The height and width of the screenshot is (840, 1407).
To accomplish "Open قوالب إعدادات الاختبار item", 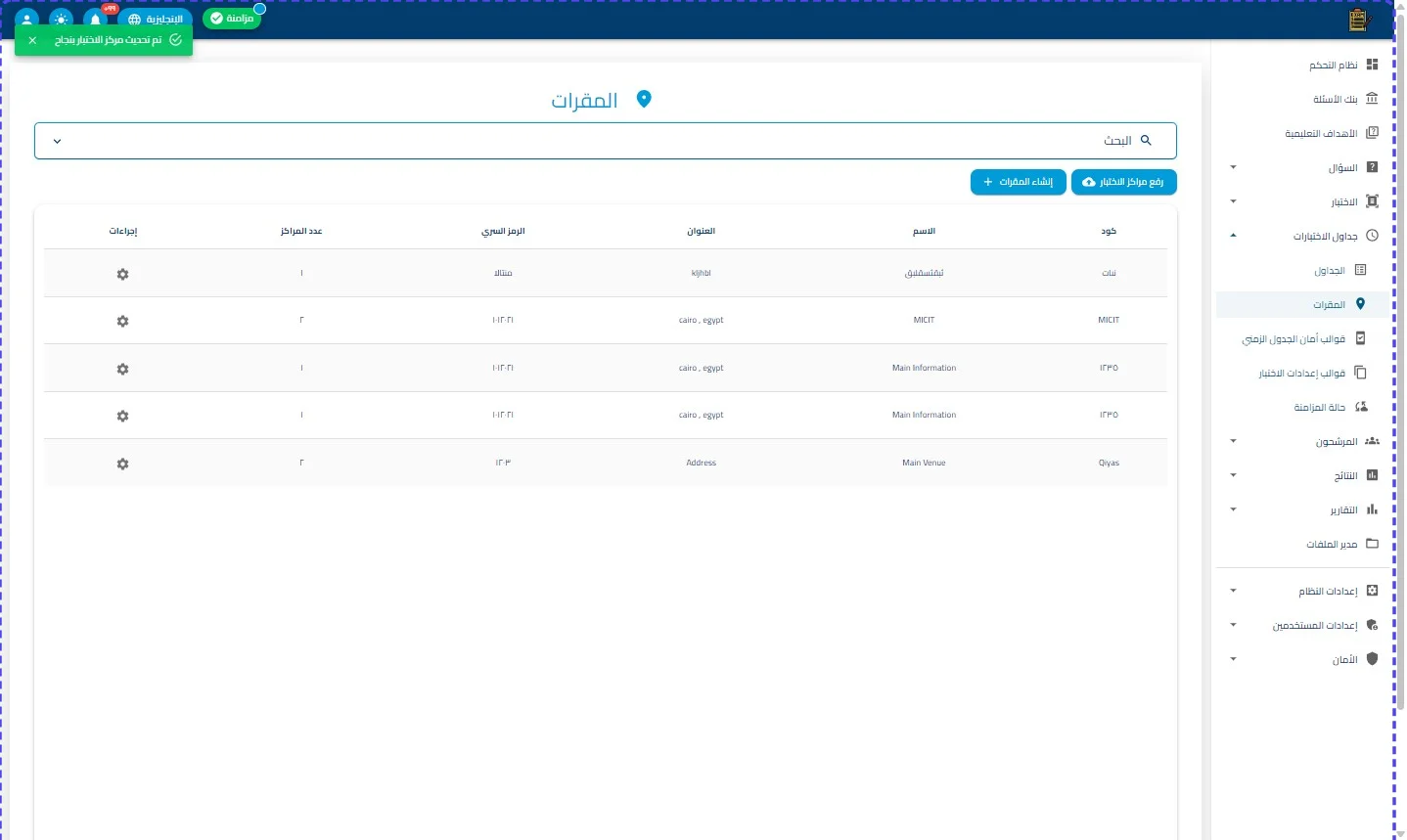I will tap(1303, 373).
